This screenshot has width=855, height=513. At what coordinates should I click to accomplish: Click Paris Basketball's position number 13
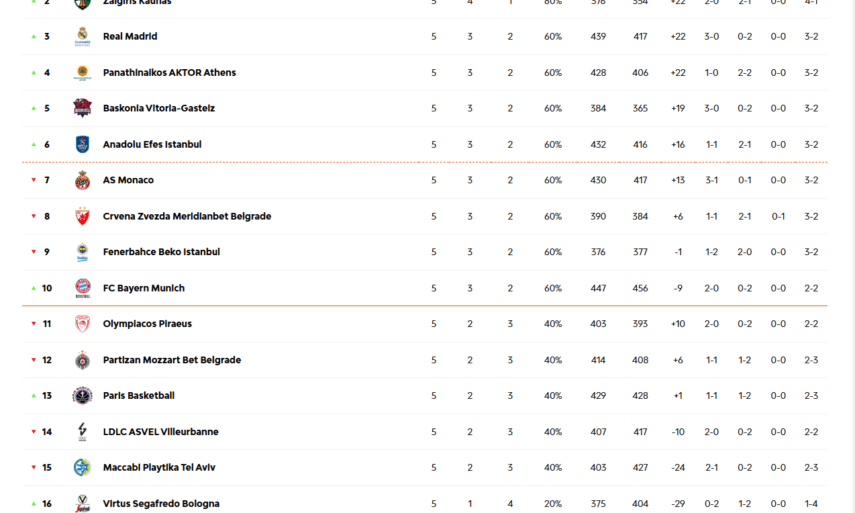tap(47, 396)
